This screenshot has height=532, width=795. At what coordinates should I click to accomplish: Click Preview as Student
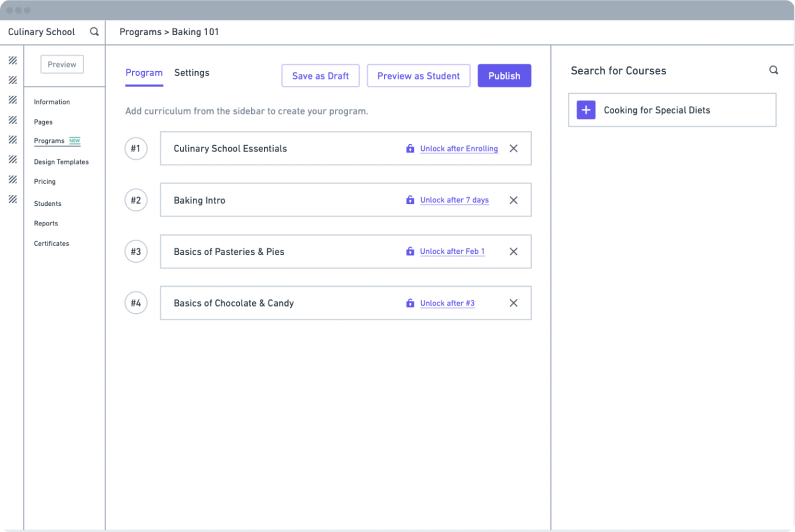pos(418,76)
